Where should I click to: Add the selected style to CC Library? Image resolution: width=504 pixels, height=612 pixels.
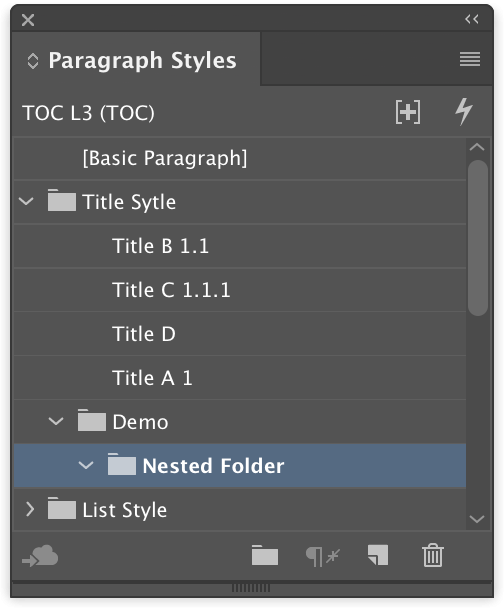(x=40, y=555)
